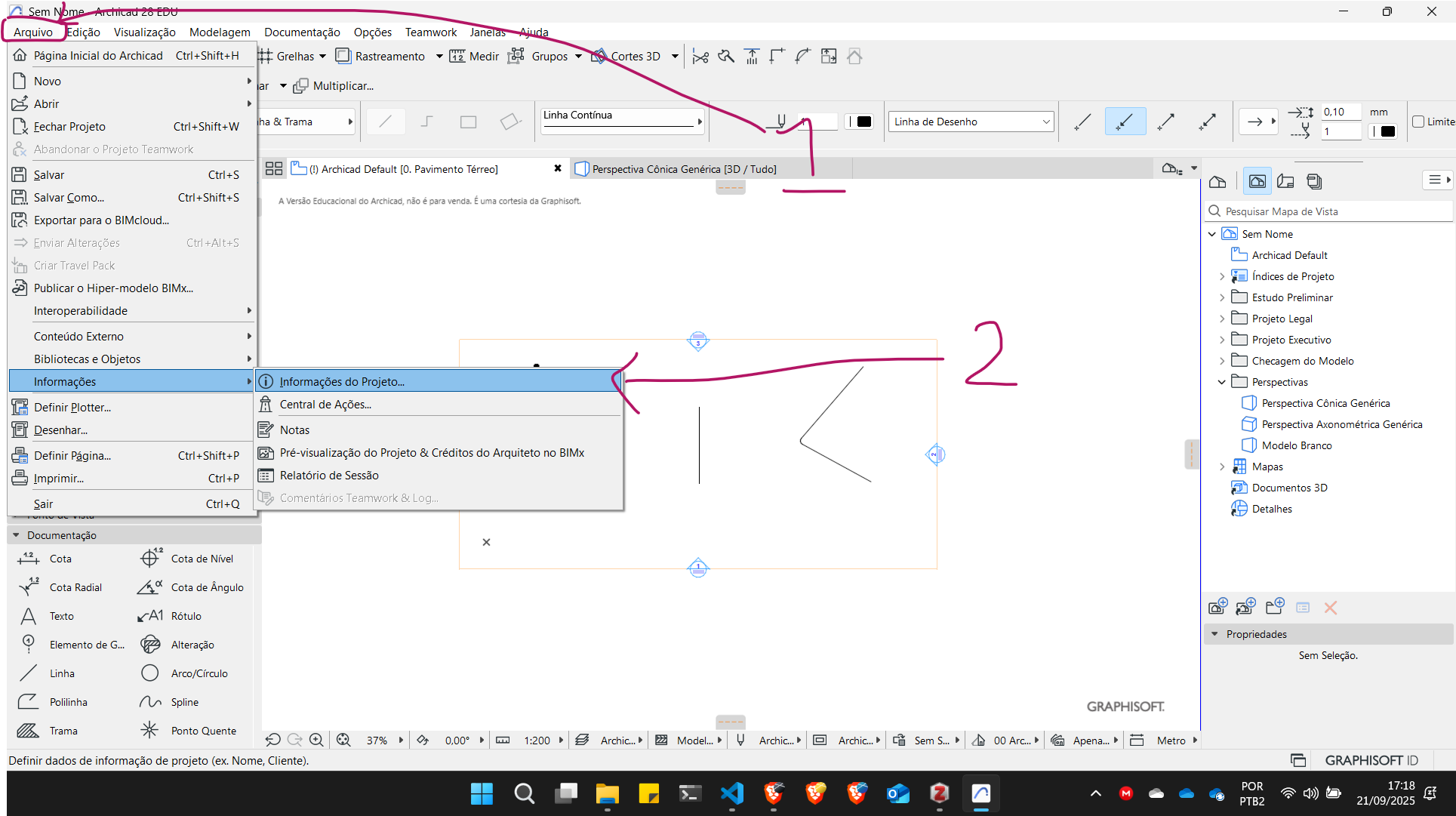Viewport: 1456px width, 816px height.
Task: Select the rectangle geometry method
Action: point(468,122)
